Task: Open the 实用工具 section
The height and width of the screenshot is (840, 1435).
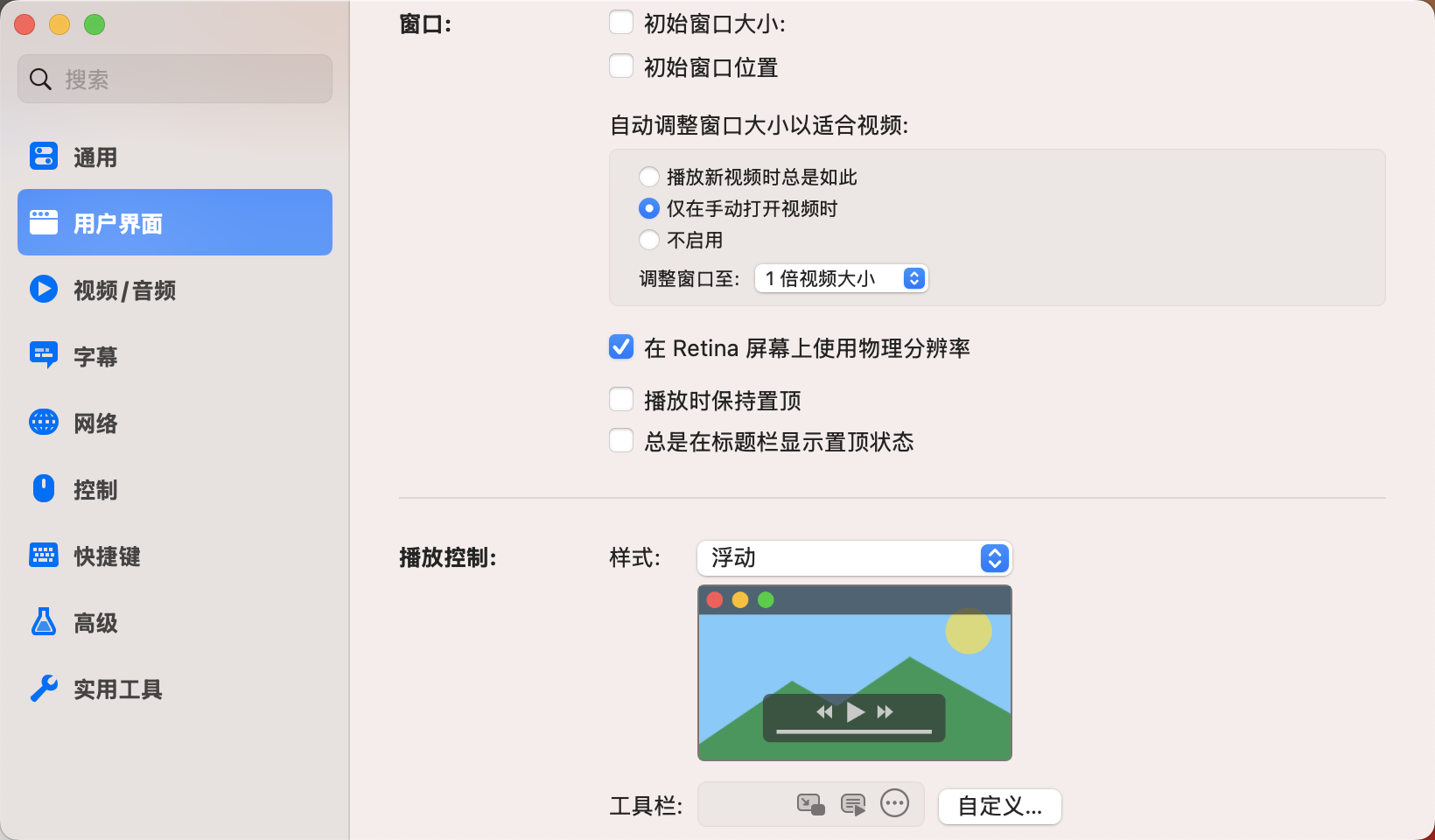Action: coord(117,689)
